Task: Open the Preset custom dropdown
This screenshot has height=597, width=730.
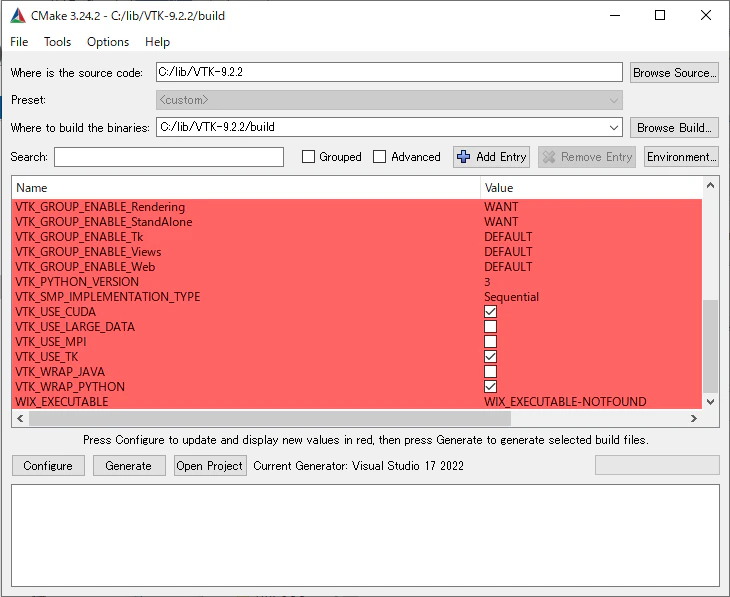Action: pyautogui.click(x=389, y=100)
